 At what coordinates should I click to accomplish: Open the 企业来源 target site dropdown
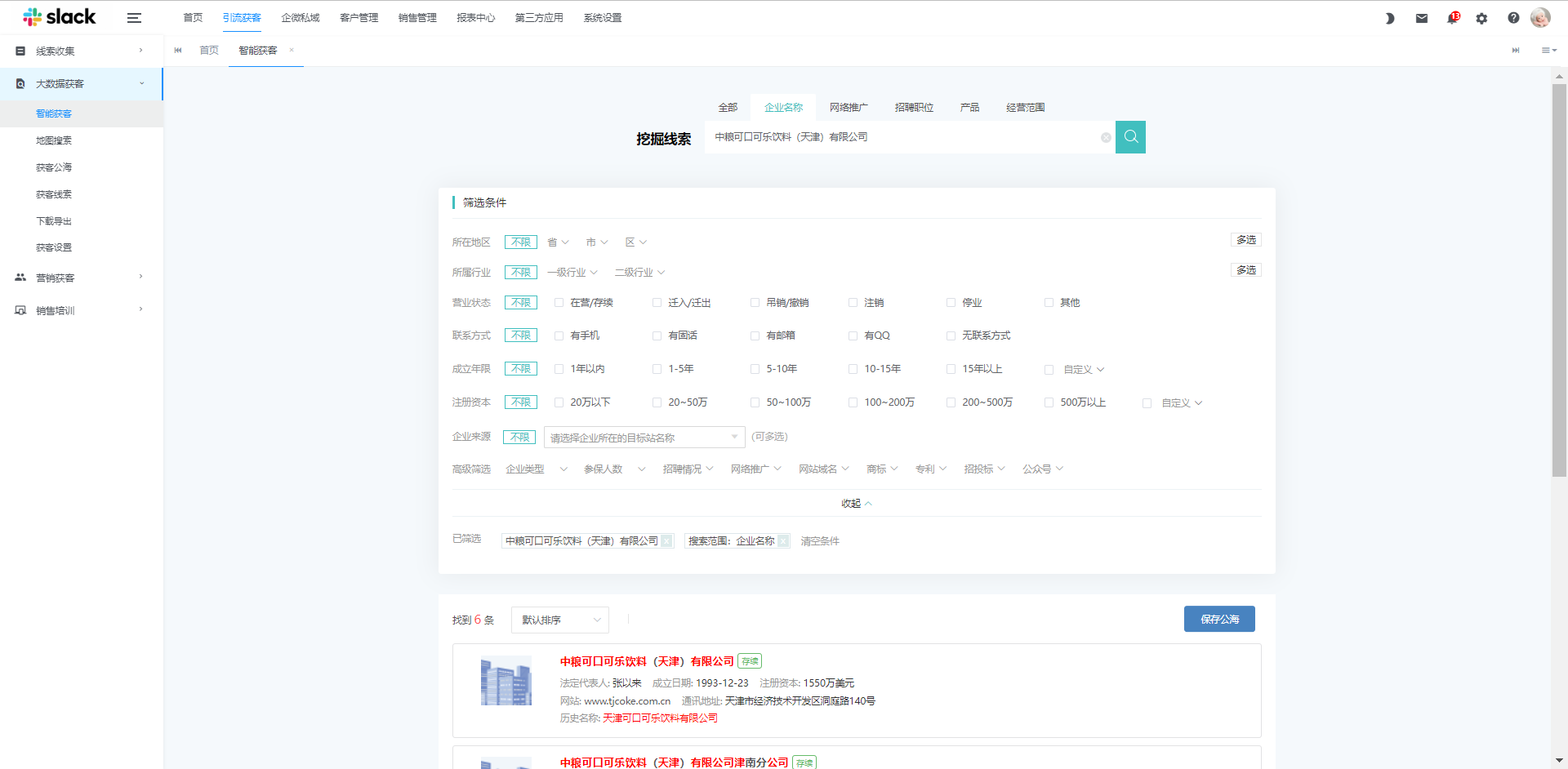644,438
